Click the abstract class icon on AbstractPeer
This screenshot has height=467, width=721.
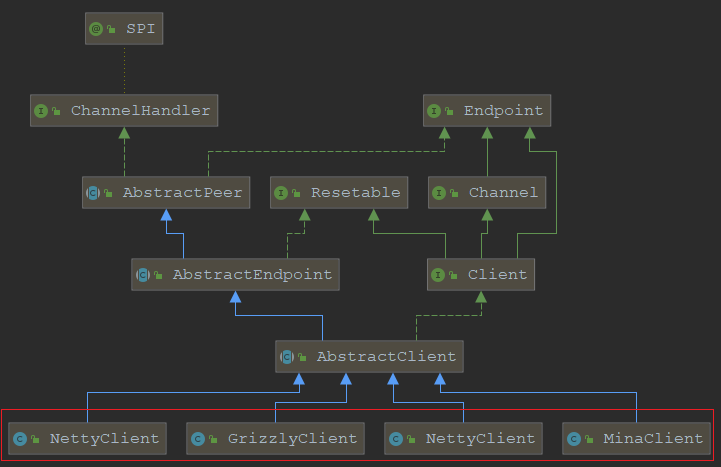coord(93,193)
